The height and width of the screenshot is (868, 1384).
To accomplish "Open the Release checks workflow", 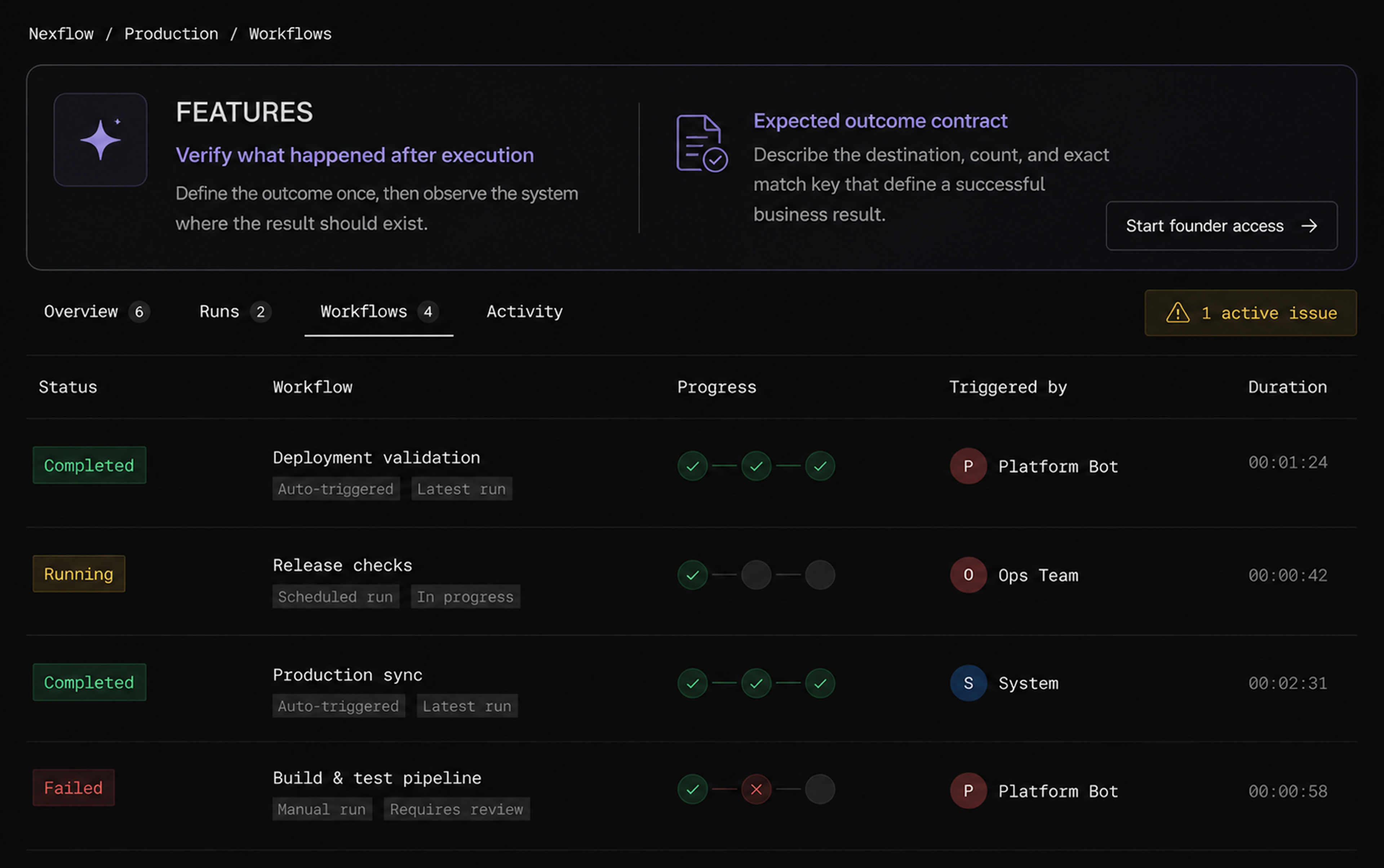I will click(x=342, y=565).
